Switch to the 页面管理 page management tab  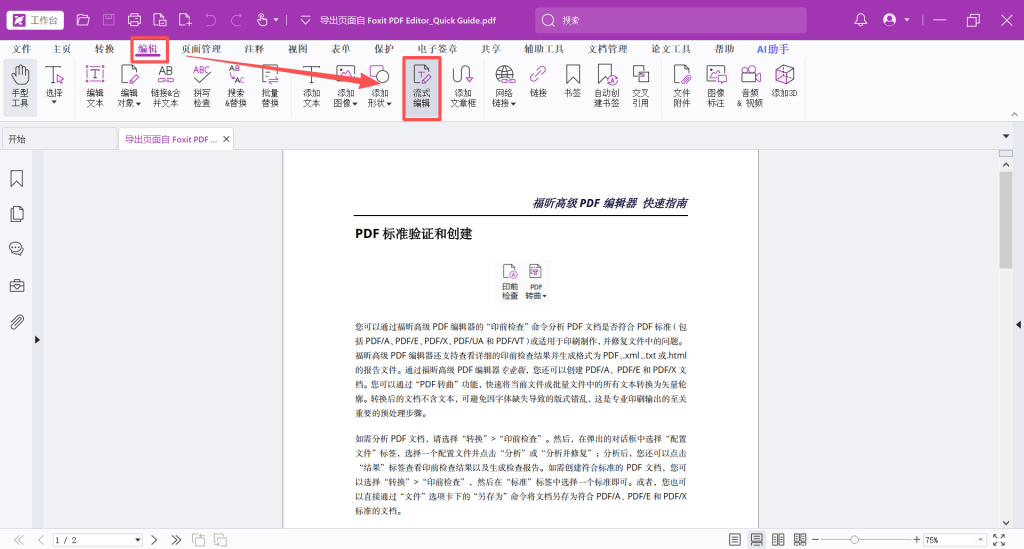click(x=201, y=49)
